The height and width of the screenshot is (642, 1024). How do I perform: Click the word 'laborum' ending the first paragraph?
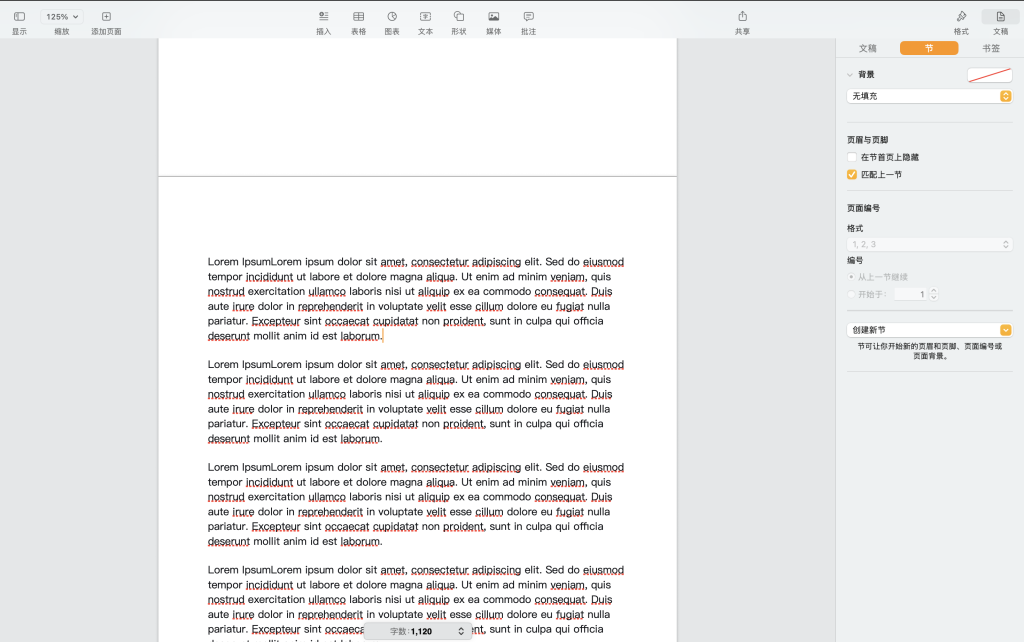360,336
